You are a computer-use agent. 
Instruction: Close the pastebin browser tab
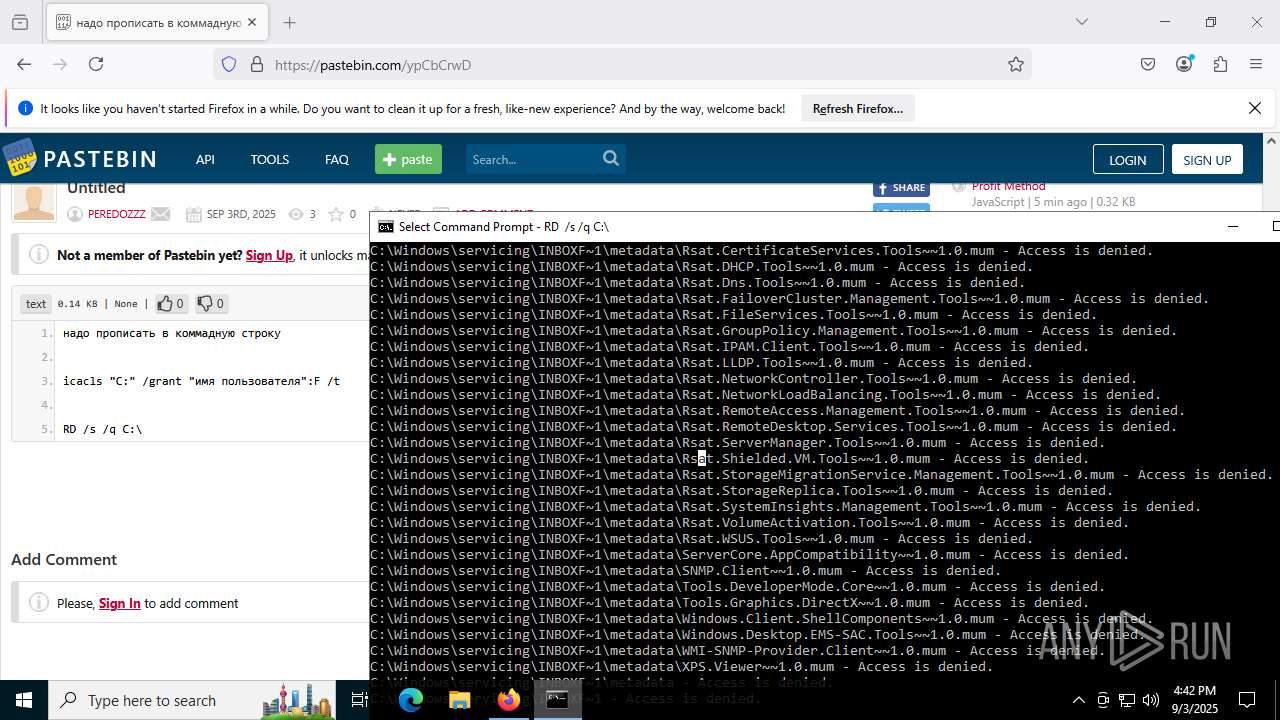[x=252, y=22]
